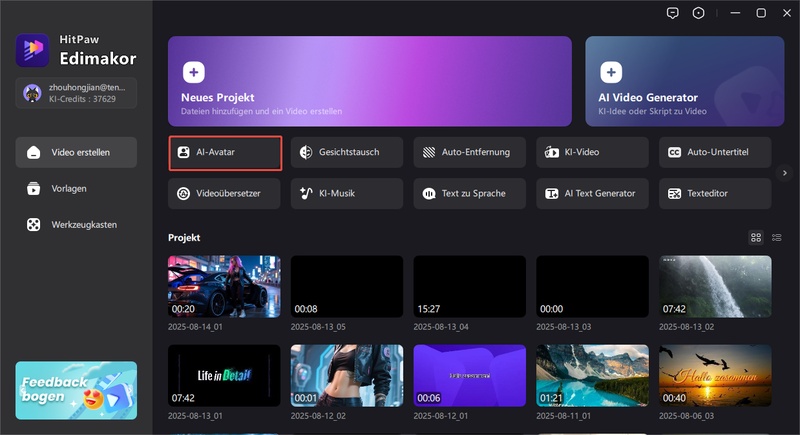Click the Video erstellen home icon
This screenshot has height=435, width=800.
tap(34, 152)
